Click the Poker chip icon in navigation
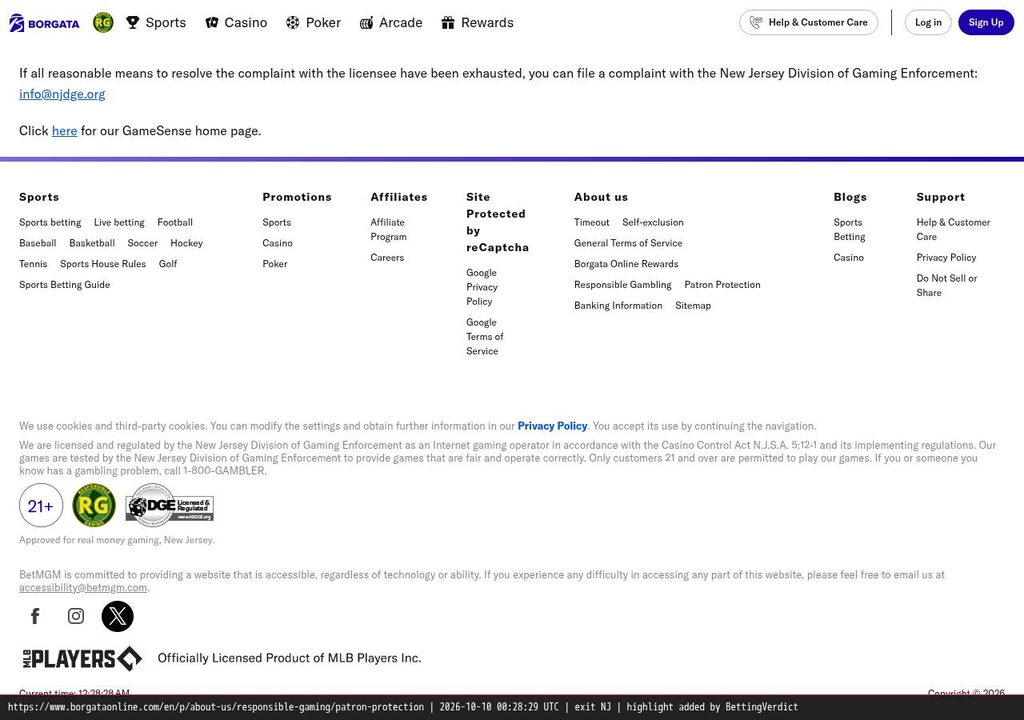The image size is (1024, 720). [x=293, y=23]
